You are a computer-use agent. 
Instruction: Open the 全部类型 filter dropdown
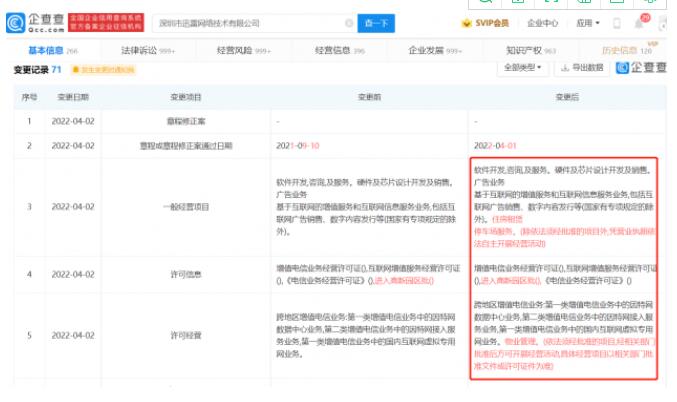[522, 68]
